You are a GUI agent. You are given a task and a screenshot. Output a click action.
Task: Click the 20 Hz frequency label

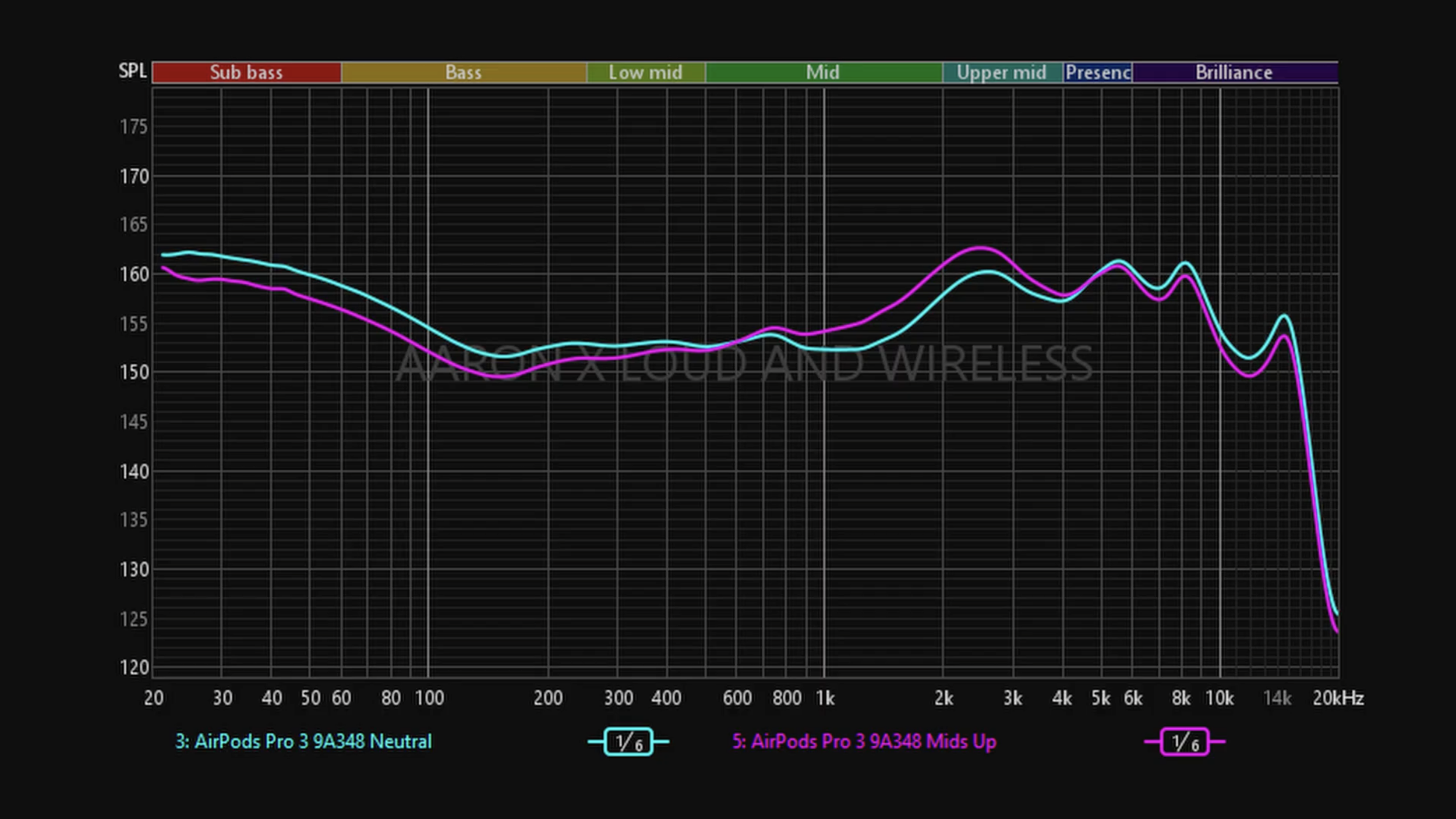154,698
